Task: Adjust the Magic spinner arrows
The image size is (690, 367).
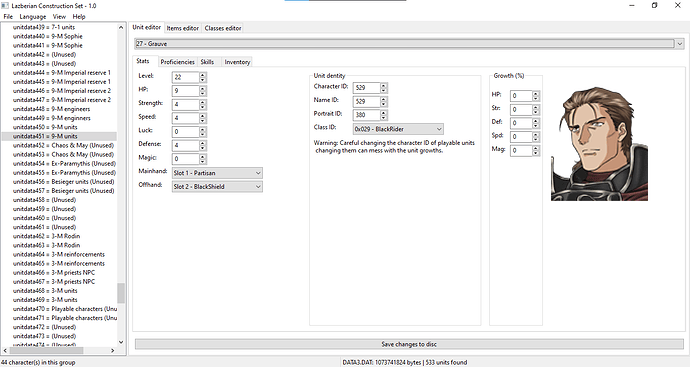Action: click(202, 159)
